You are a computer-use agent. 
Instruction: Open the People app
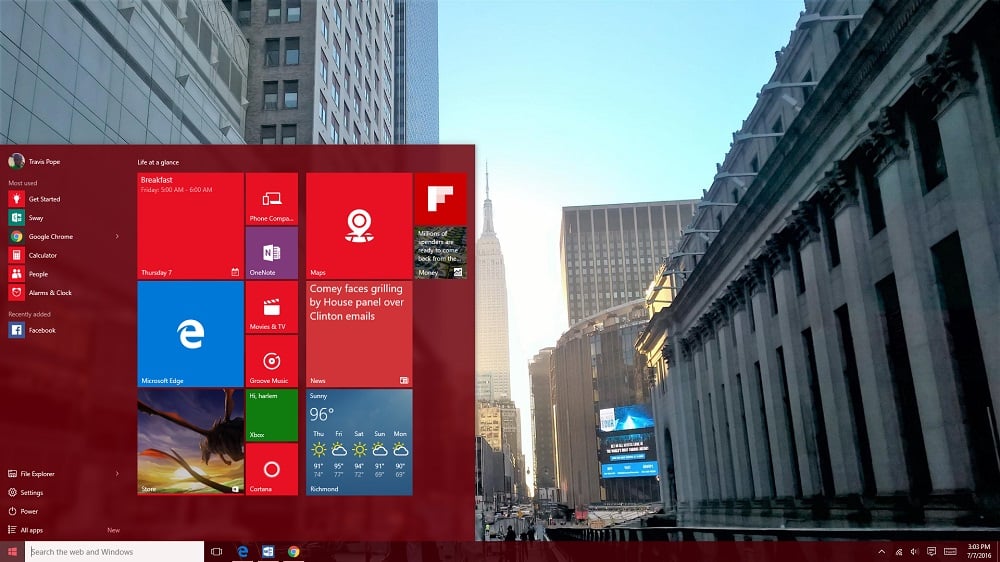[64, 274]
